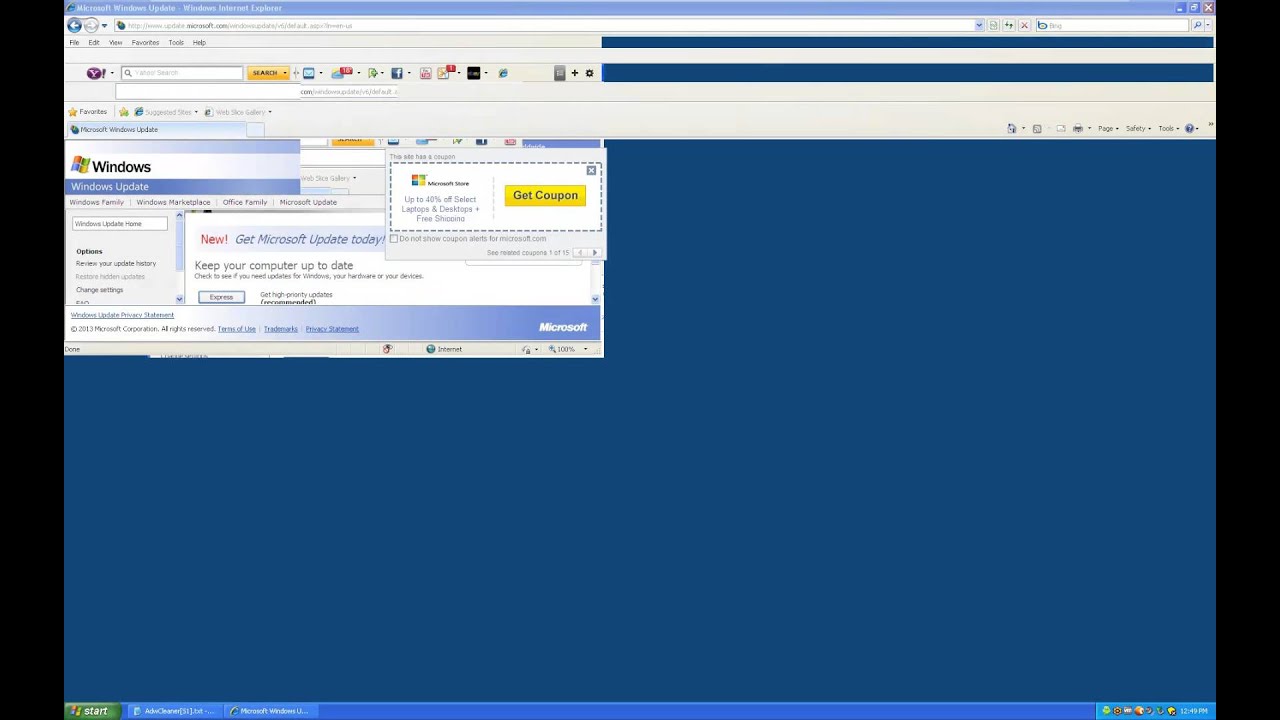Open the Yahoo toolbar mail icon
This screenshot has width=1280, height=720.
pos(309,73)
